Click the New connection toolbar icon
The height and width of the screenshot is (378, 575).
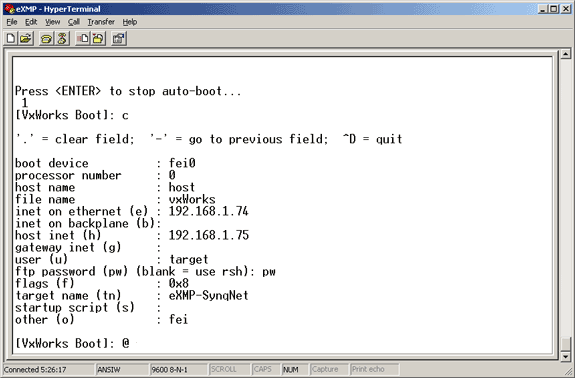pos(11,38)
